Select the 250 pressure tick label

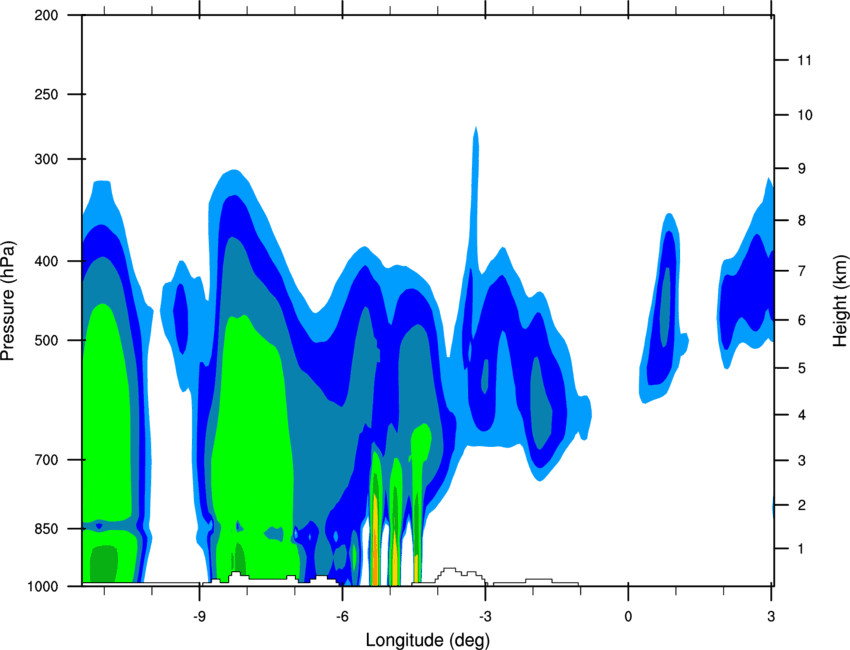click(46, 94)
